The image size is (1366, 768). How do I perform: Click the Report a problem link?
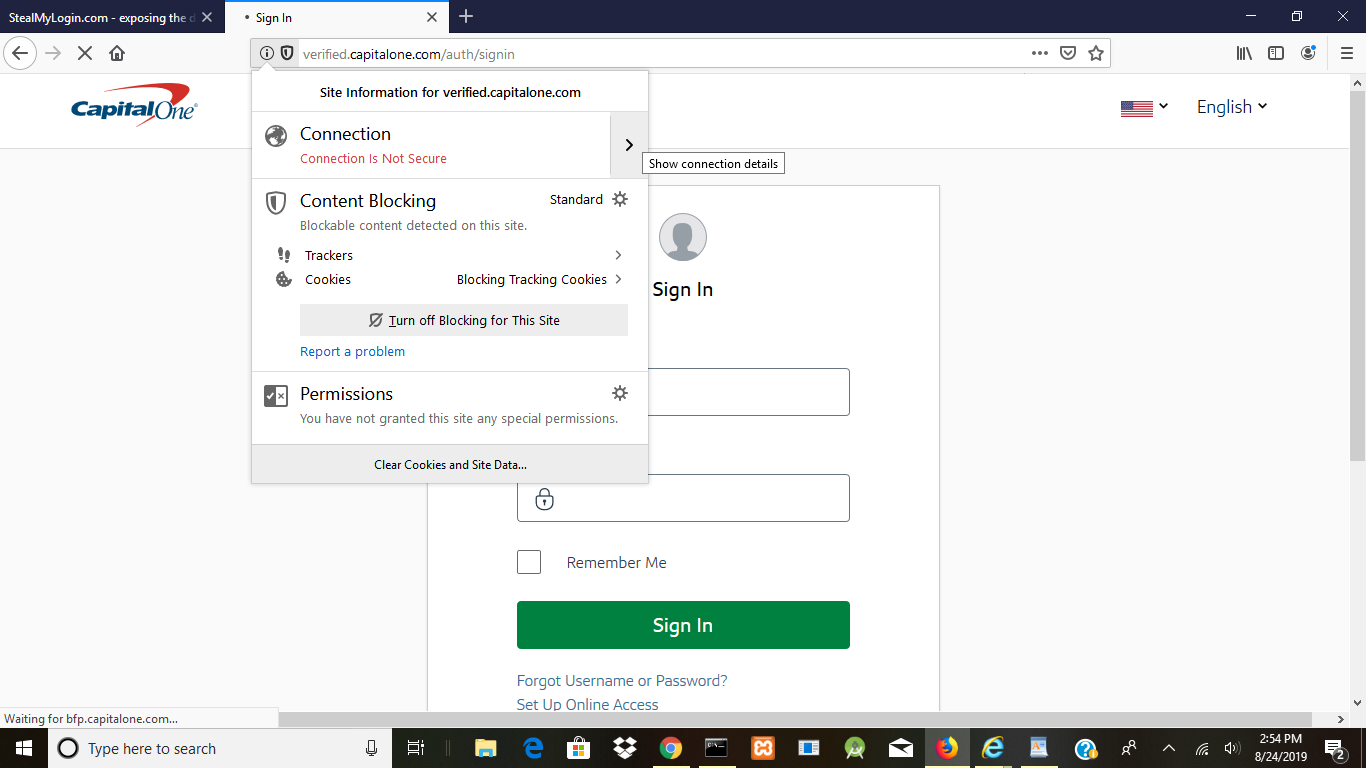pyautogui.click(x=353, y=351)
